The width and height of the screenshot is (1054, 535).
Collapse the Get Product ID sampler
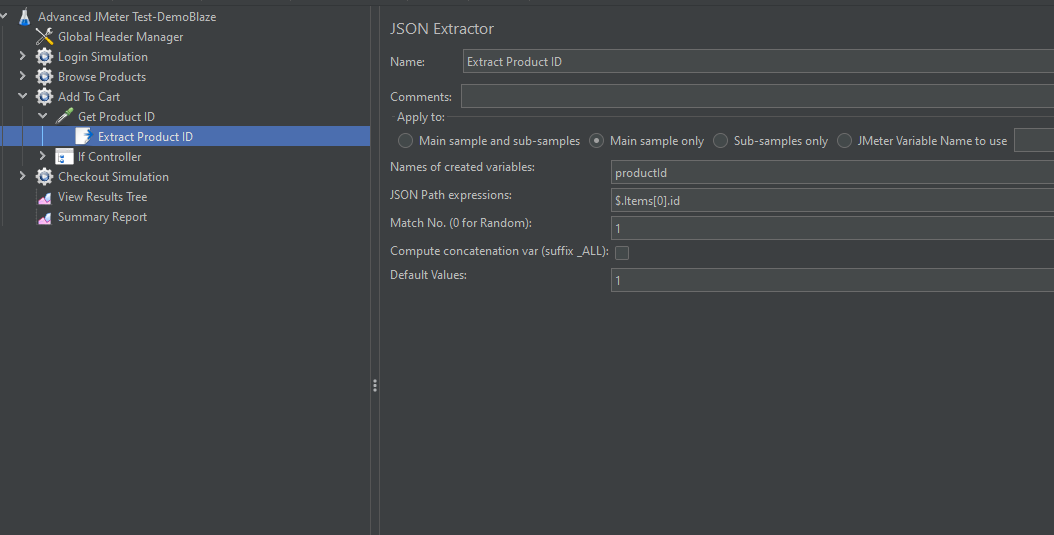coord(42,116)
